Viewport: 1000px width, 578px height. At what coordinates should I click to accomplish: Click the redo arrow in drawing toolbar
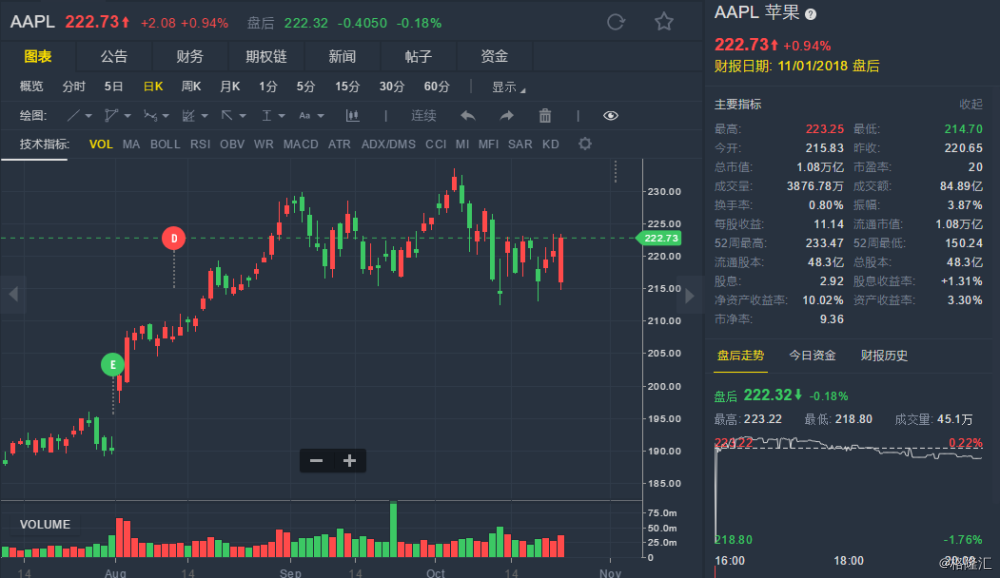tap(506, 116)
